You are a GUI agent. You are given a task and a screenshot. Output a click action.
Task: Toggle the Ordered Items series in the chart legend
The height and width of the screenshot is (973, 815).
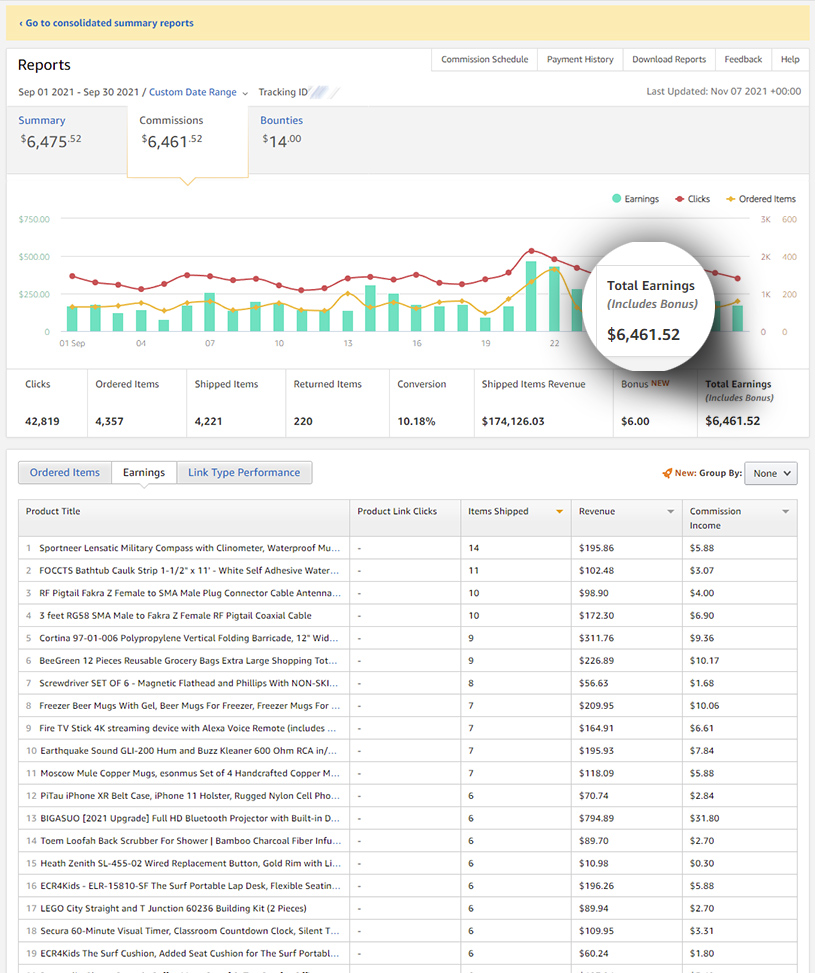pos(761,199)
